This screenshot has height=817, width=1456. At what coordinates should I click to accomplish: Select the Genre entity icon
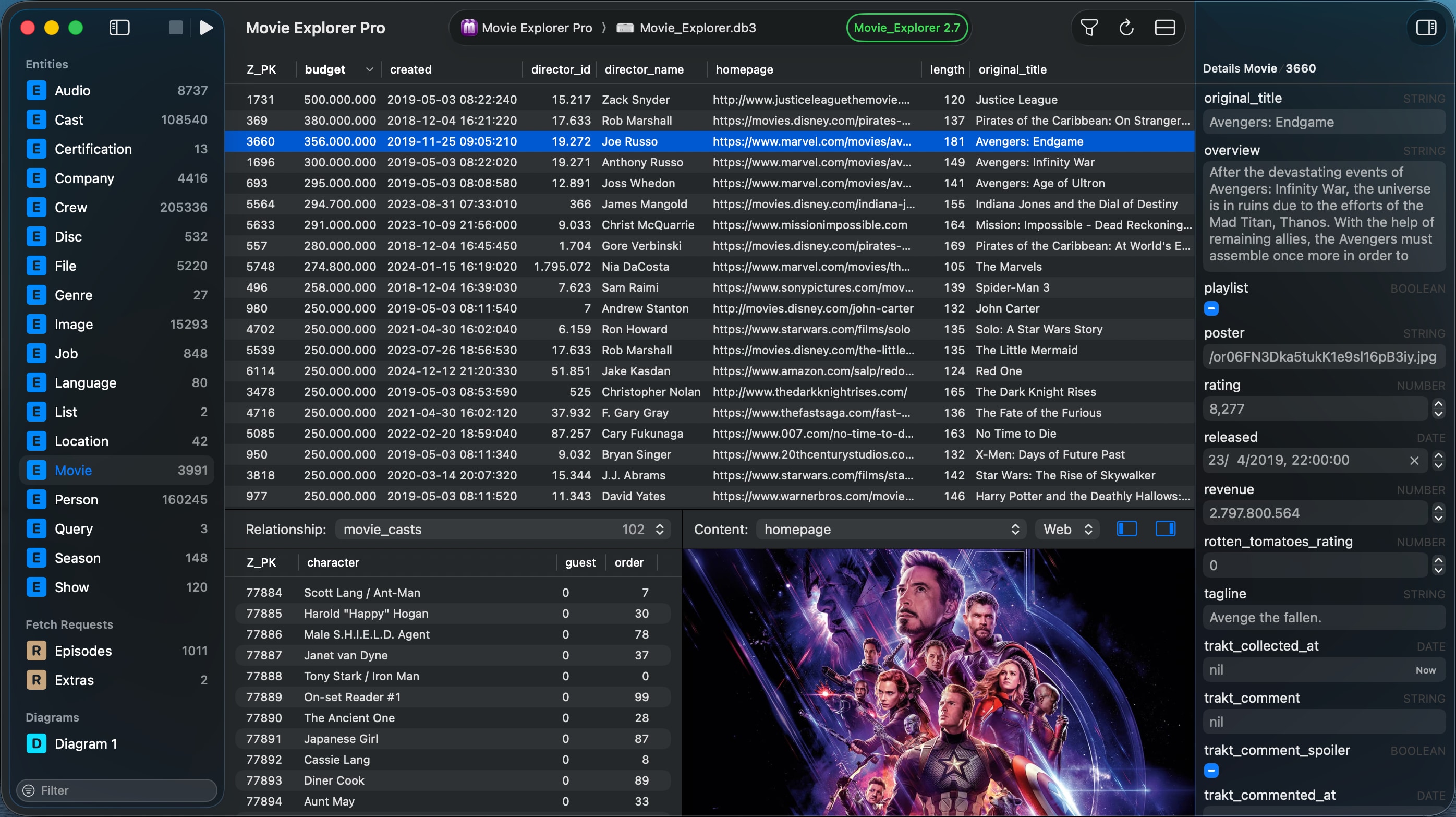(36, 295)
